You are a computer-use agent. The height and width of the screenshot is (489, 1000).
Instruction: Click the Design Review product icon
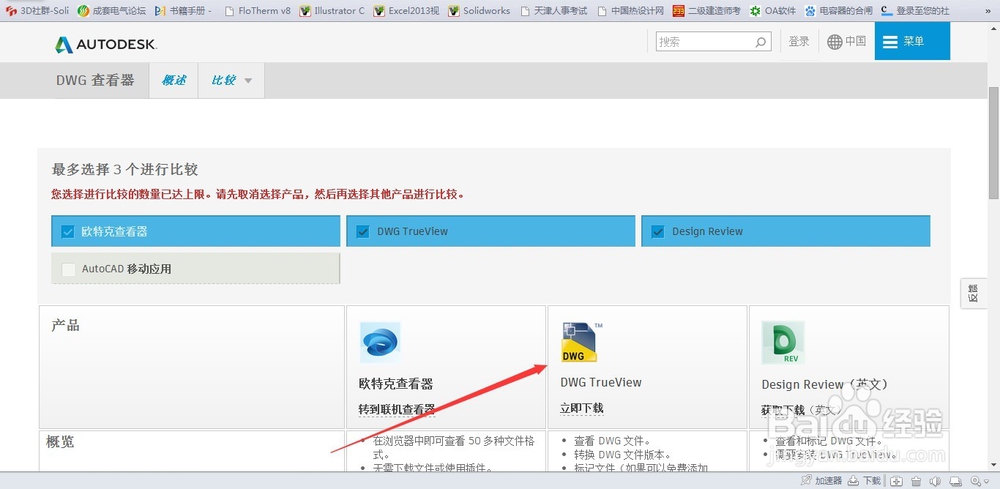tap(783, 342)
